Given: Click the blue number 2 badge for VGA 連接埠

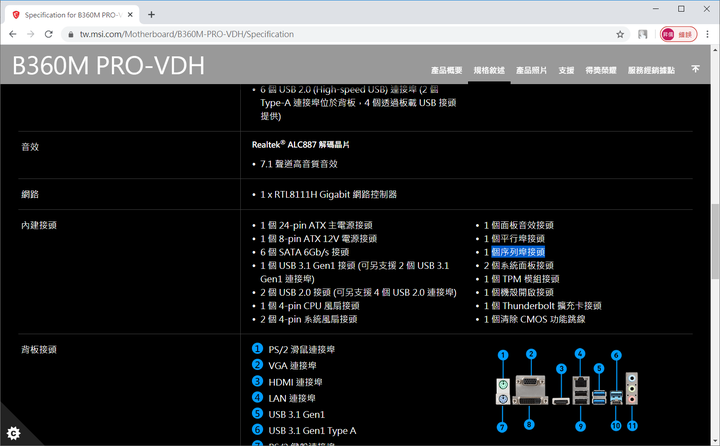Looking at the screenshot, I should tap(257, 365).
